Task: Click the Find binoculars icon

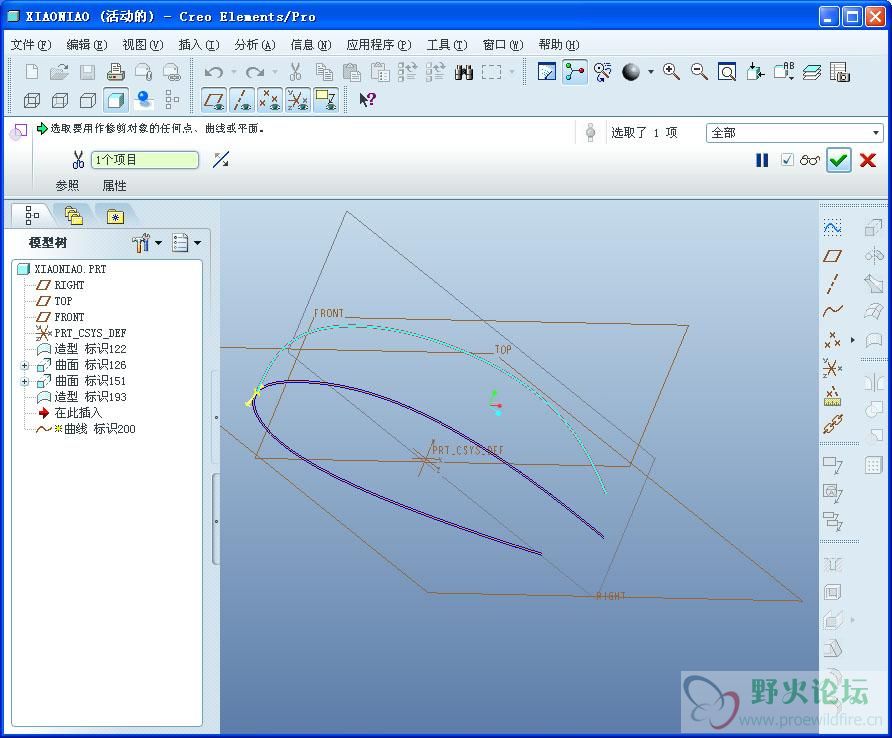Action: [x=464, y=72]
